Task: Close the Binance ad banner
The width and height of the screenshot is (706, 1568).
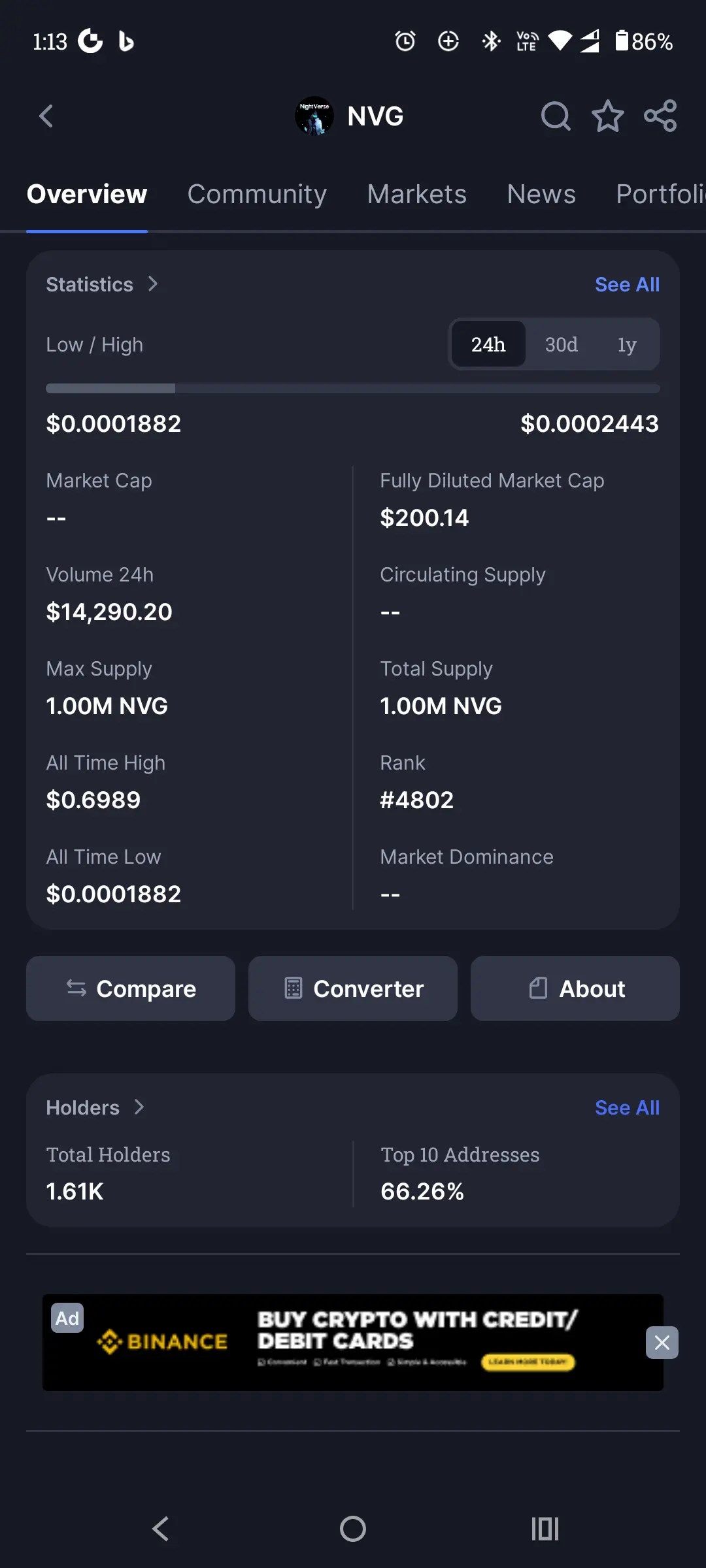Action: point(662,1343)
